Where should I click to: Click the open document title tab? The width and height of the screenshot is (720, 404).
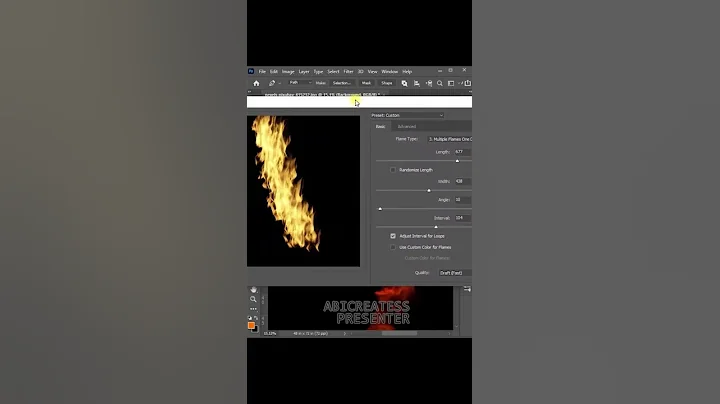322,94
